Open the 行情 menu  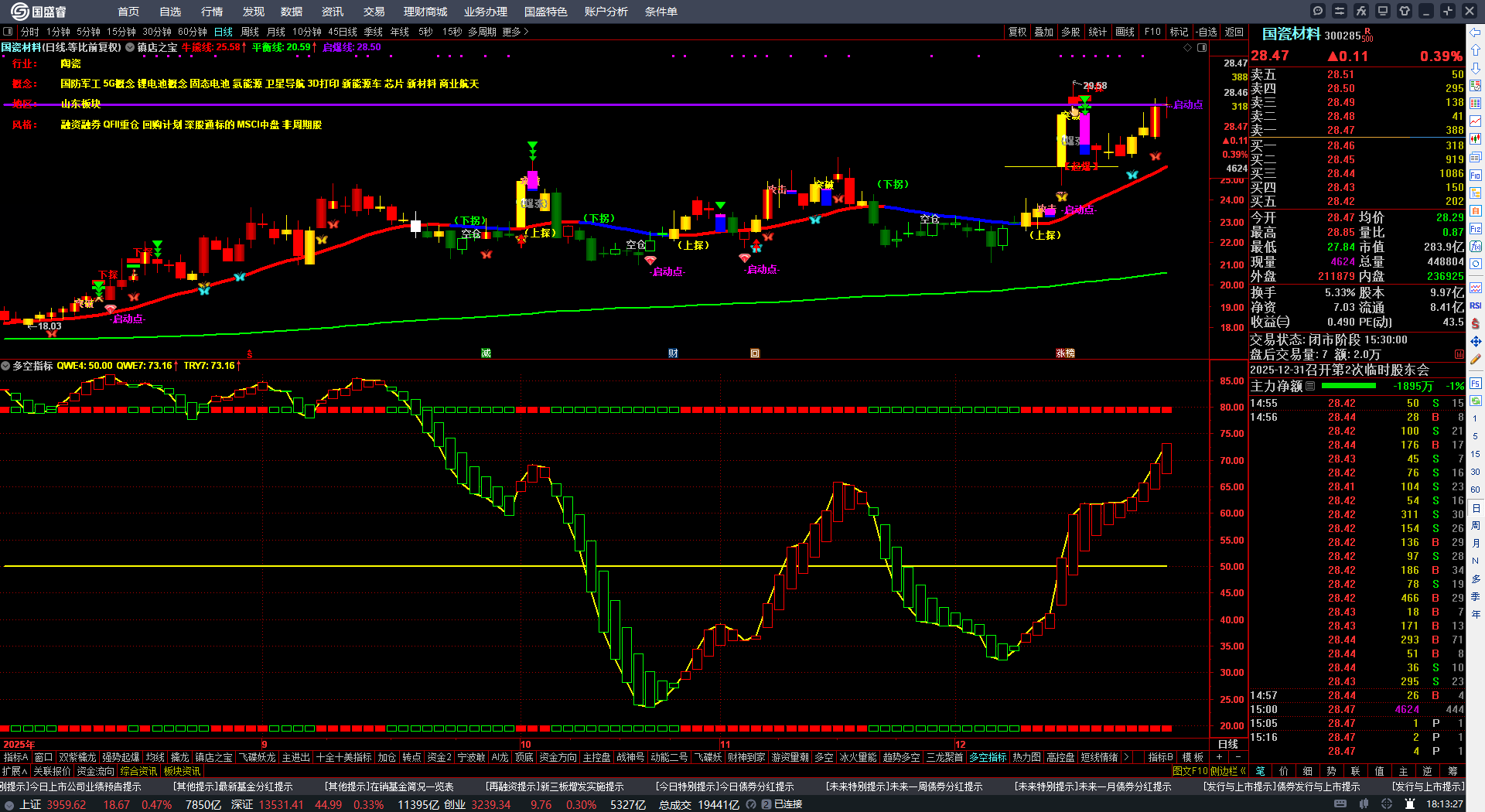[x=212, y=12]
